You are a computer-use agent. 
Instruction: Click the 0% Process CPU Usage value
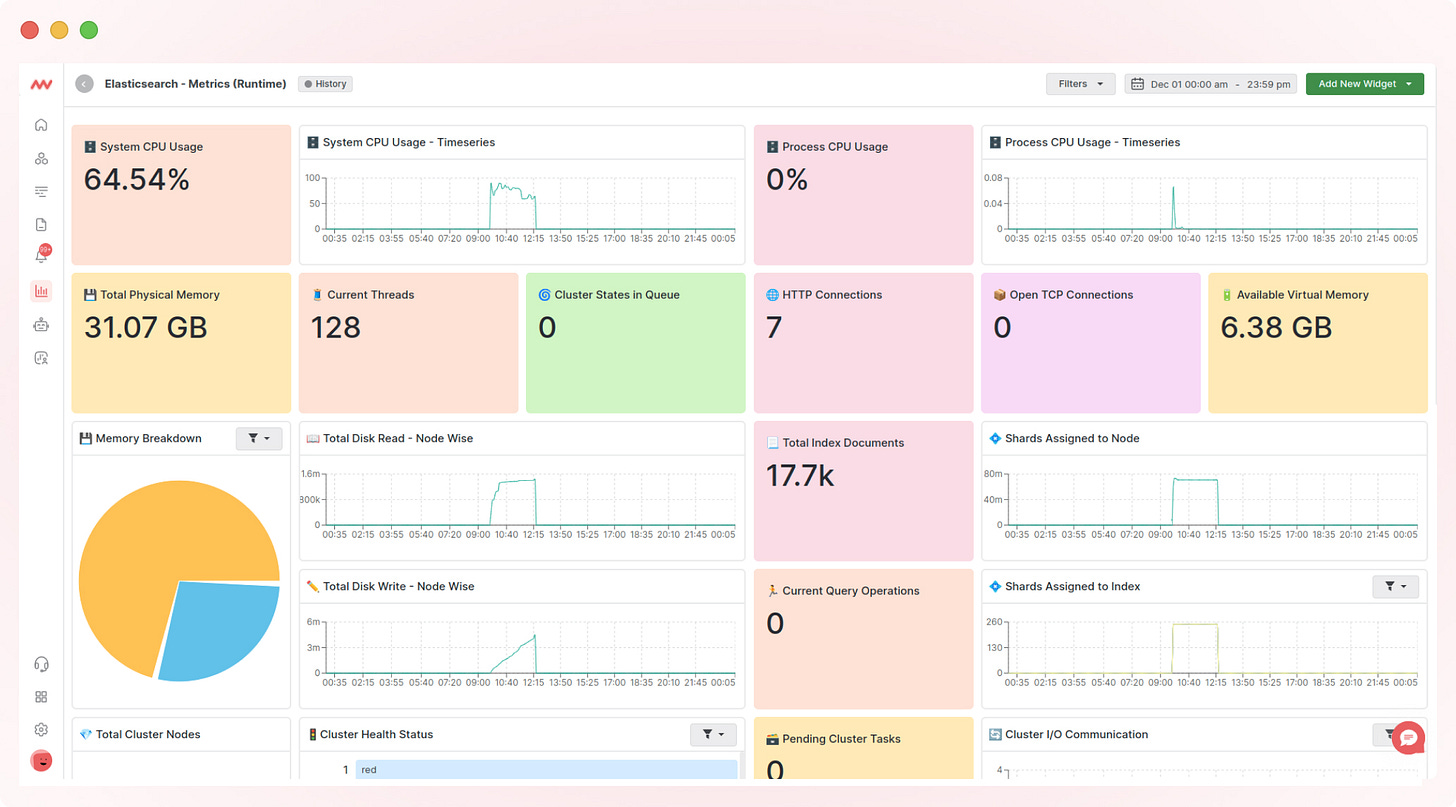pos(787,180)
